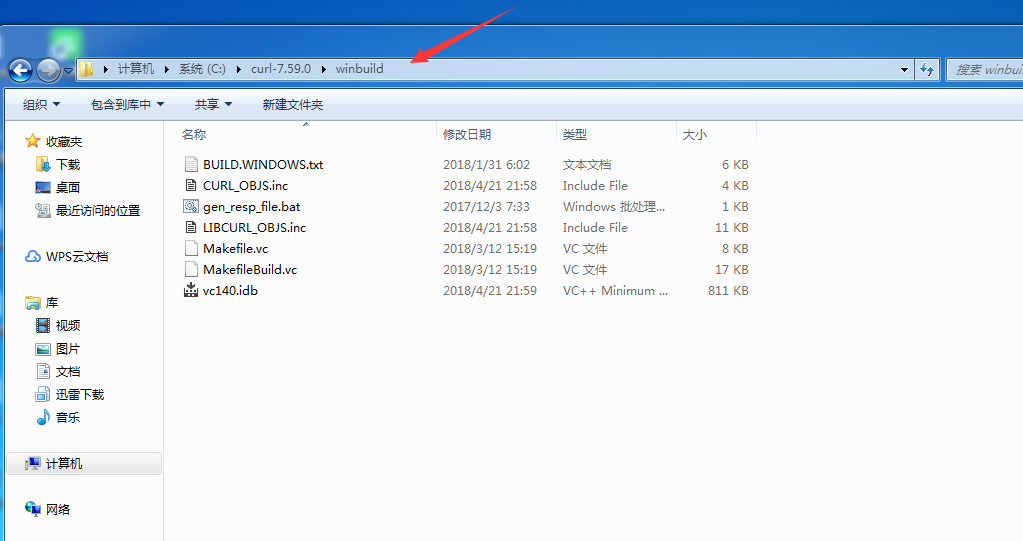Open recent locations dropdown beside Forward button
The image size is (1023, 541).
(68, 70)
